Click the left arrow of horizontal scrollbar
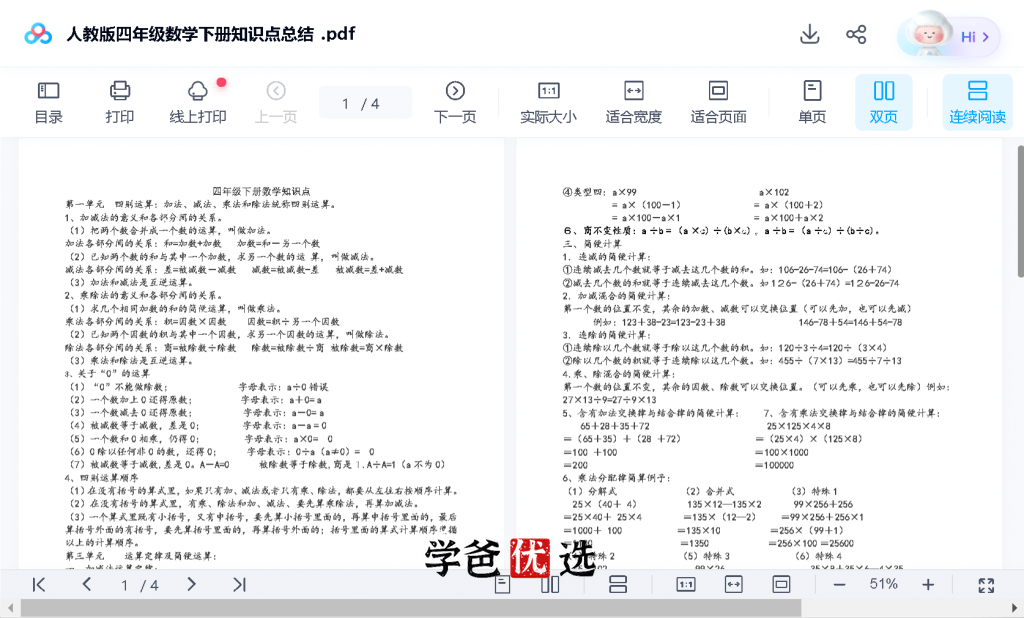This screenshot has height=618, width=1024. click(9, 608)
